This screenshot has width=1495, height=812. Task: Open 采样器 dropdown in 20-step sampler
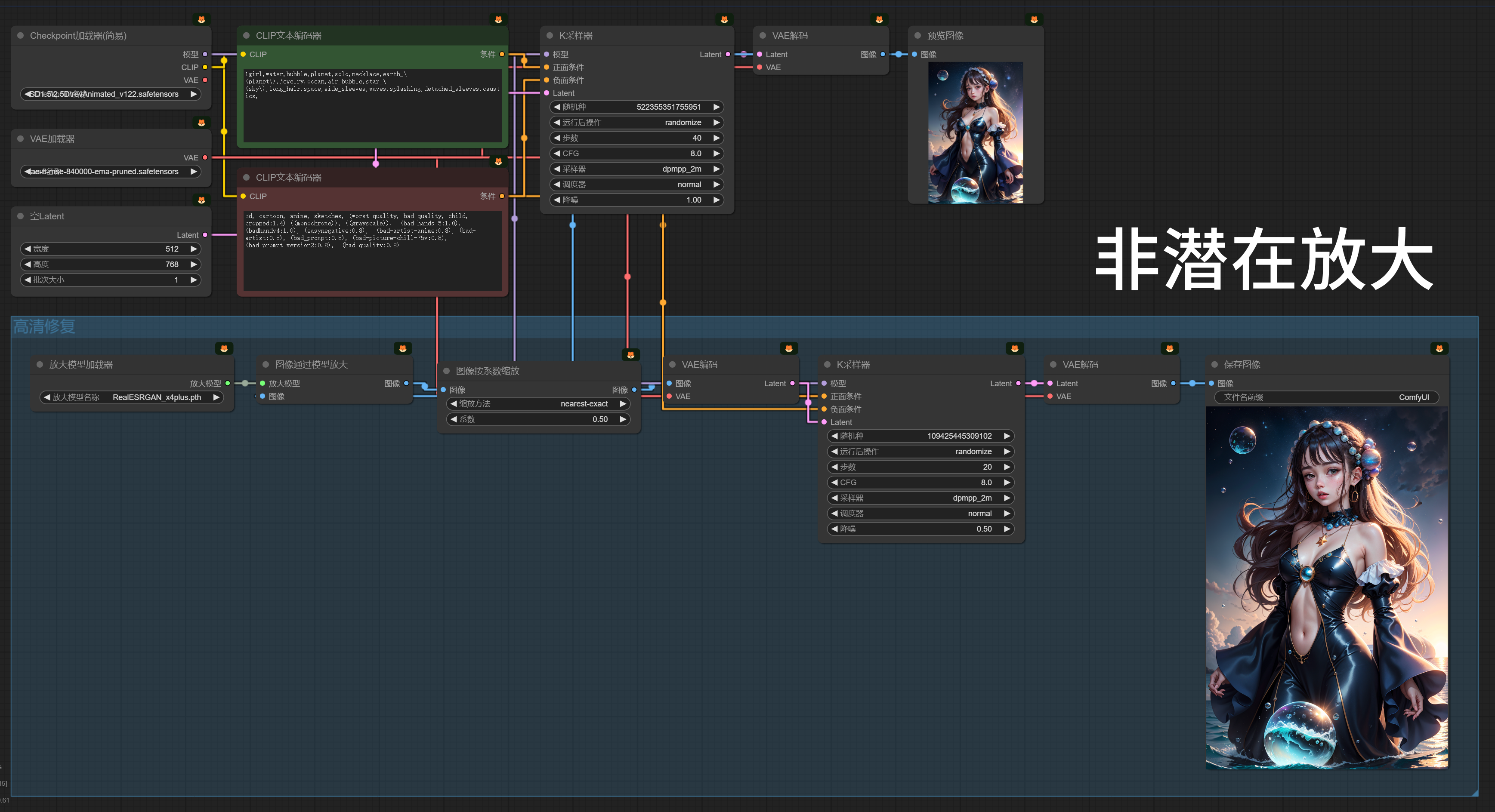point(920,498)
